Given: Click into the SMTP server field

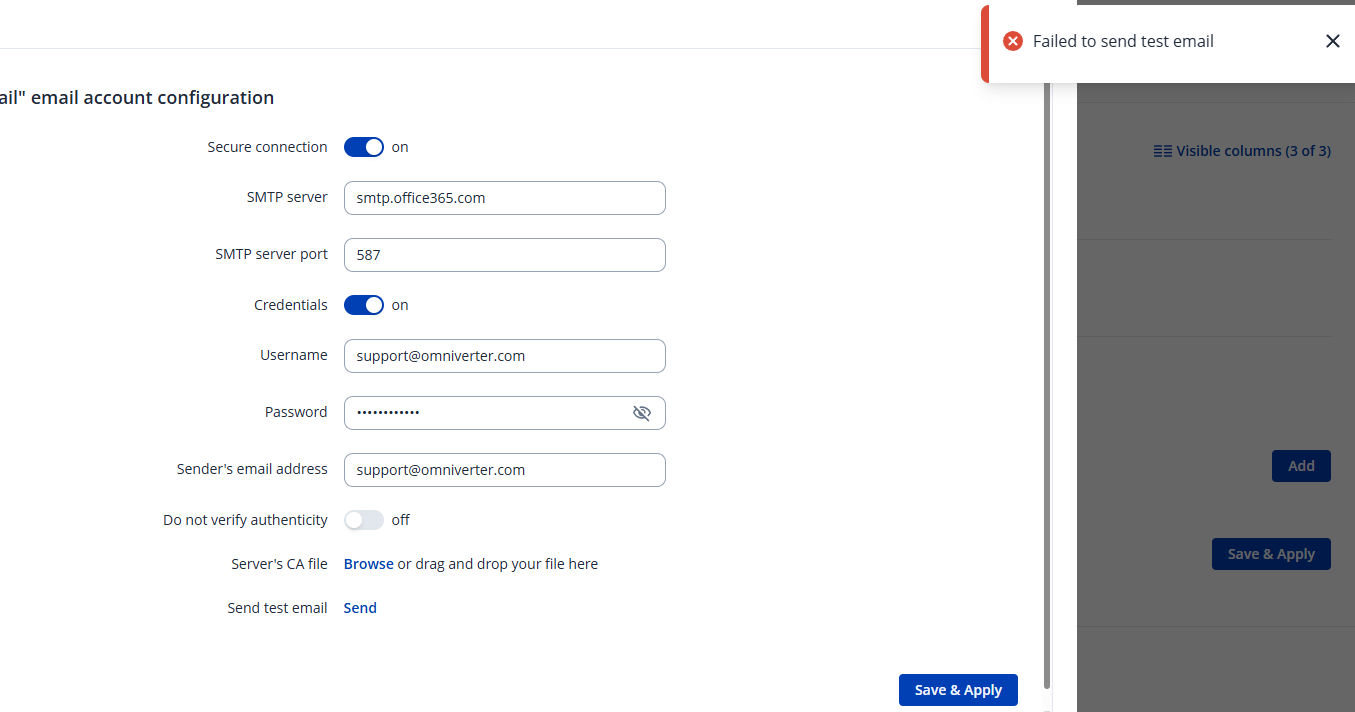Looking at the screenshot, I should pyautogui.click(x=504, y=198).
